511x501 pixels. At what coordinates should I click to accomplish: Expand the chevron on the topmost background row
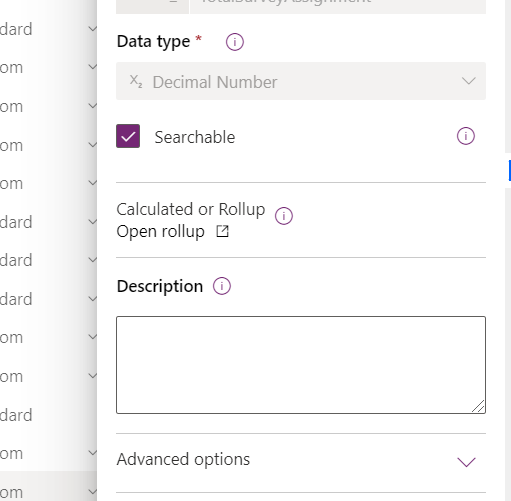point(92,29)
